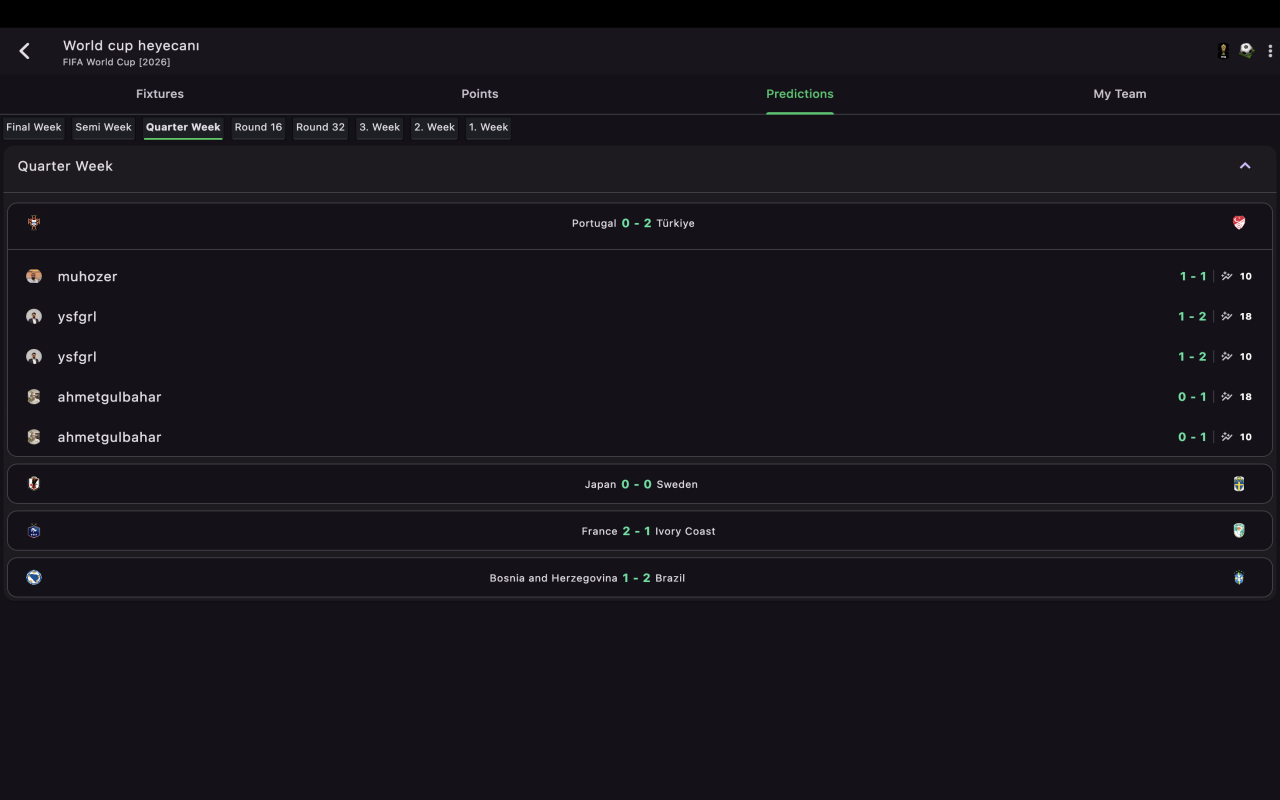Click ahmetgulbahar name in 10-point row

coord(110,436)
